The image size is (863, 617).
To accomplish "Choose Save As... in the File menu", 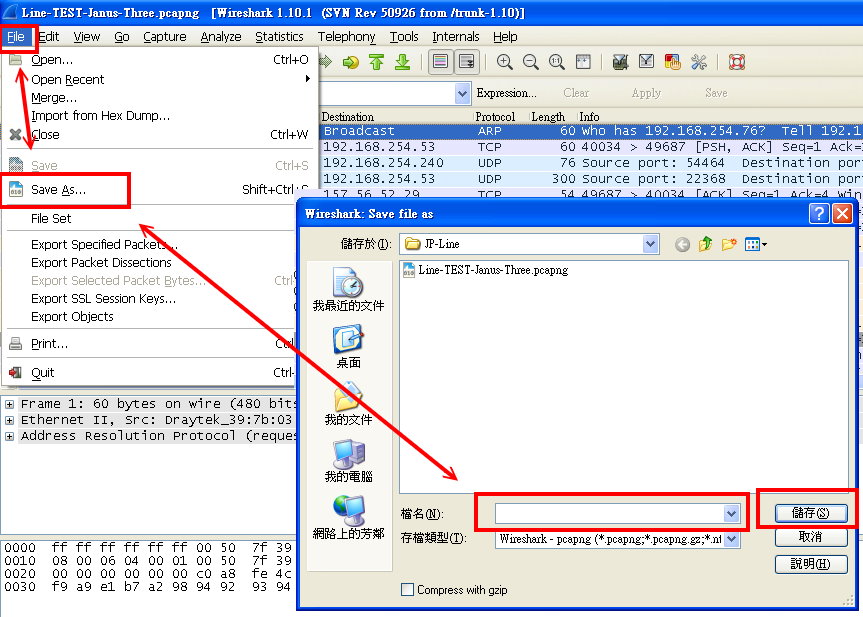I will (x=58, y=189).
